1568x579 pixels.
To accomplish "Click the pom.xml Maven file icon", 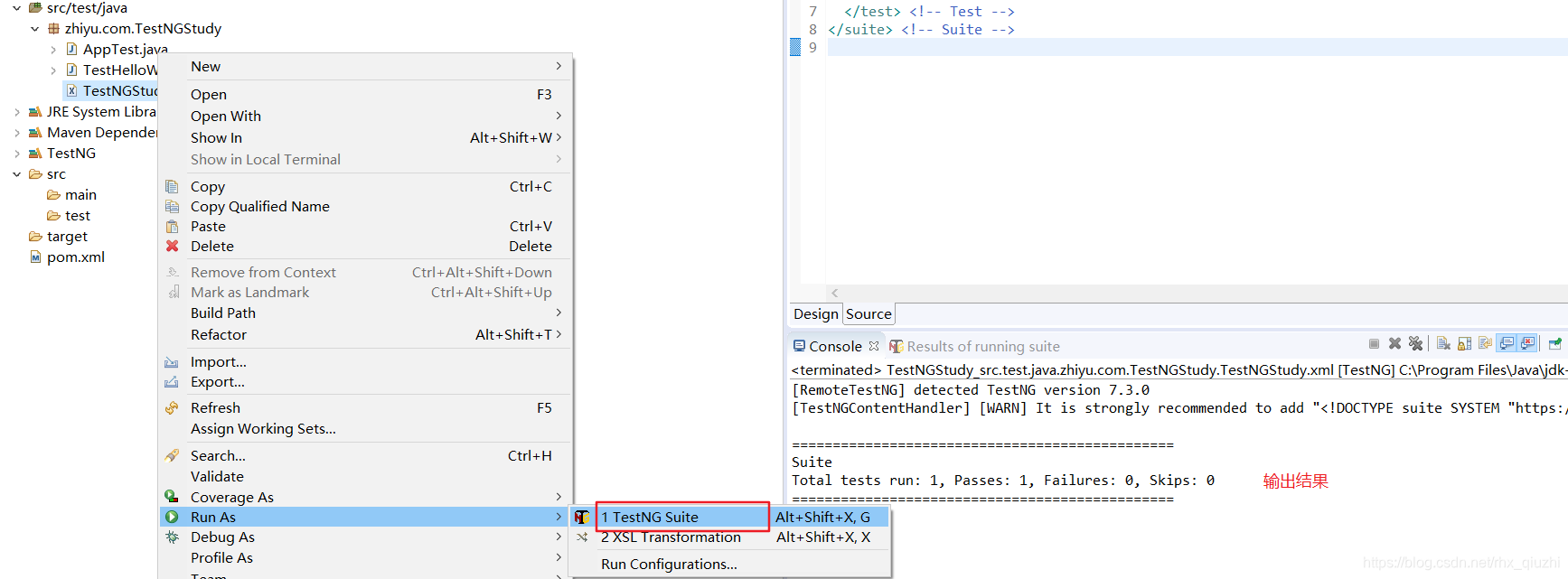I will coord(35,257).
